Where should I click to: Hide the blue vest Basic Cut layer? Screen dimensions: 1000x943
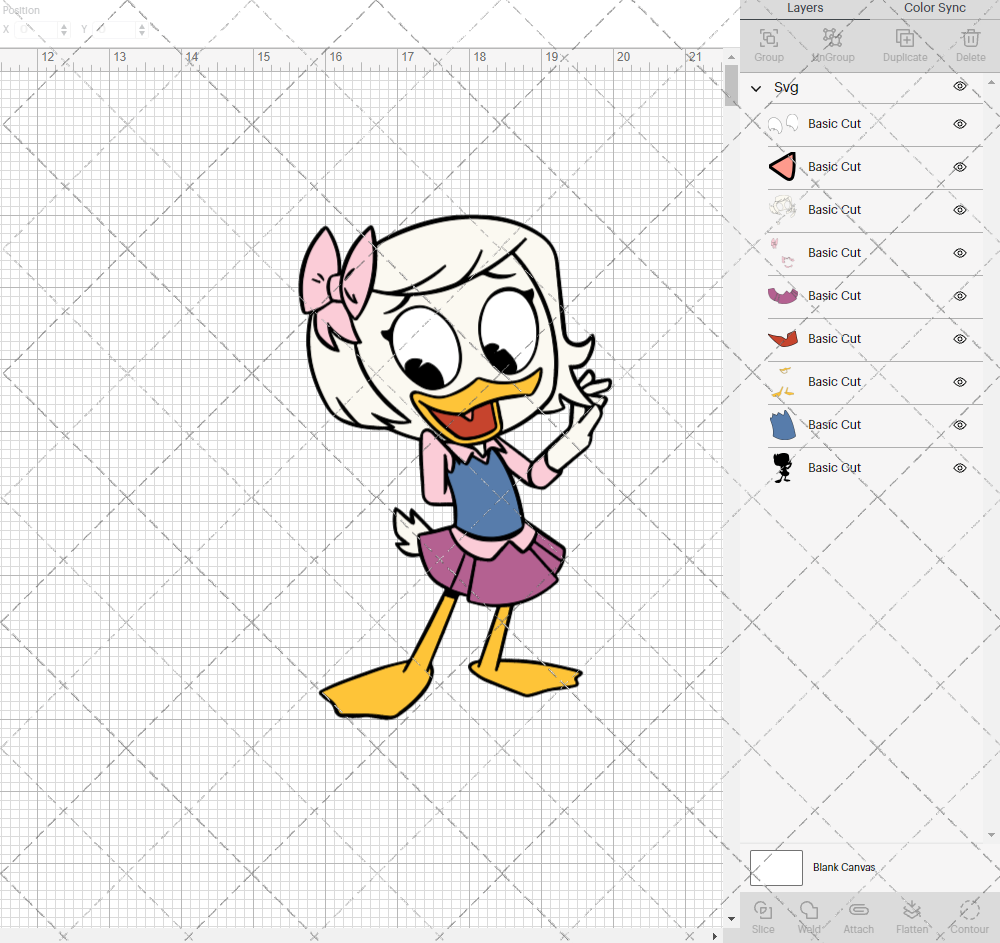click(x=960, y=425)
